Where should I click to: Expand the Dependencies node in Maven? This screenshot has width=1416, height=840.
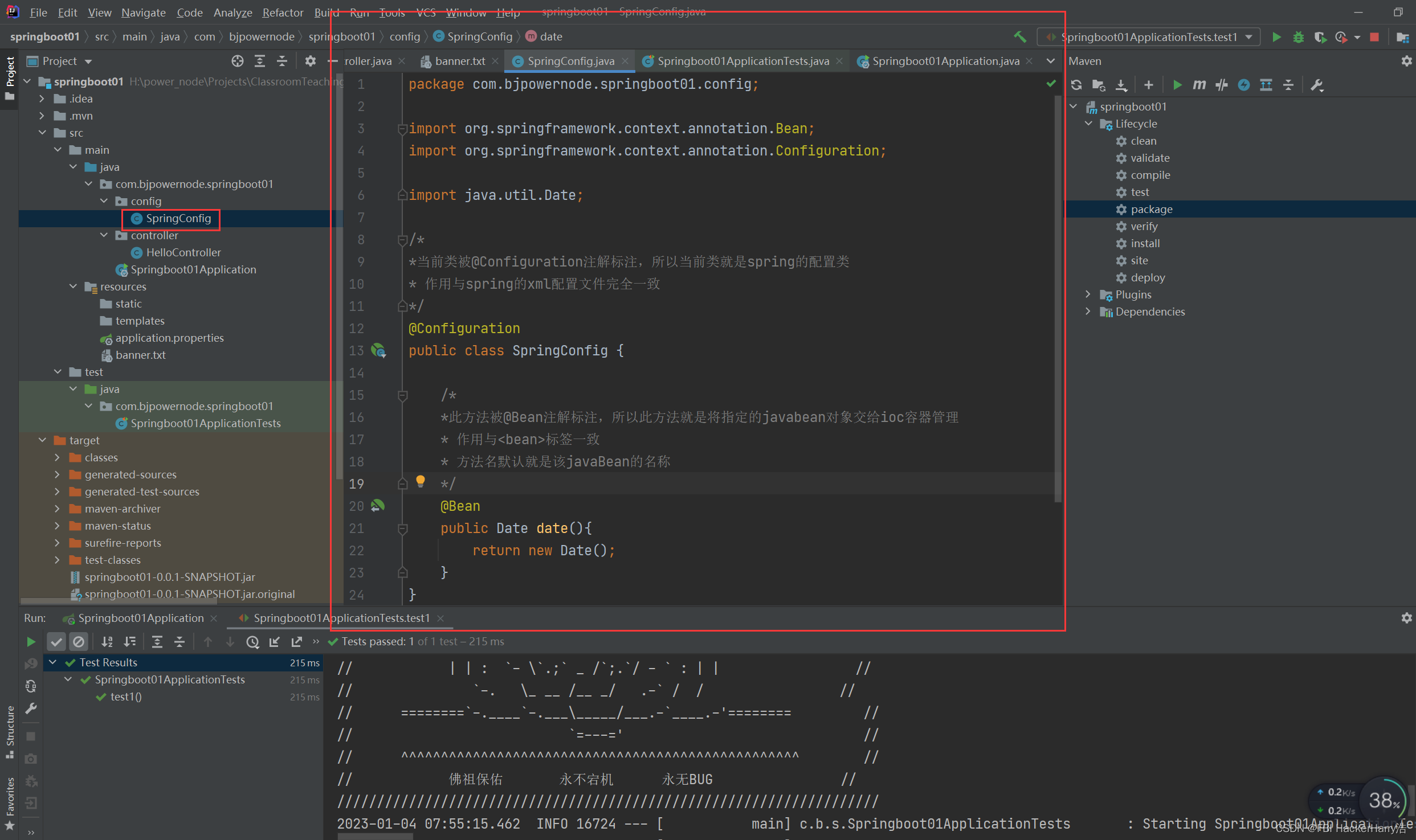pyautogui.click(x=1088, y=312)
